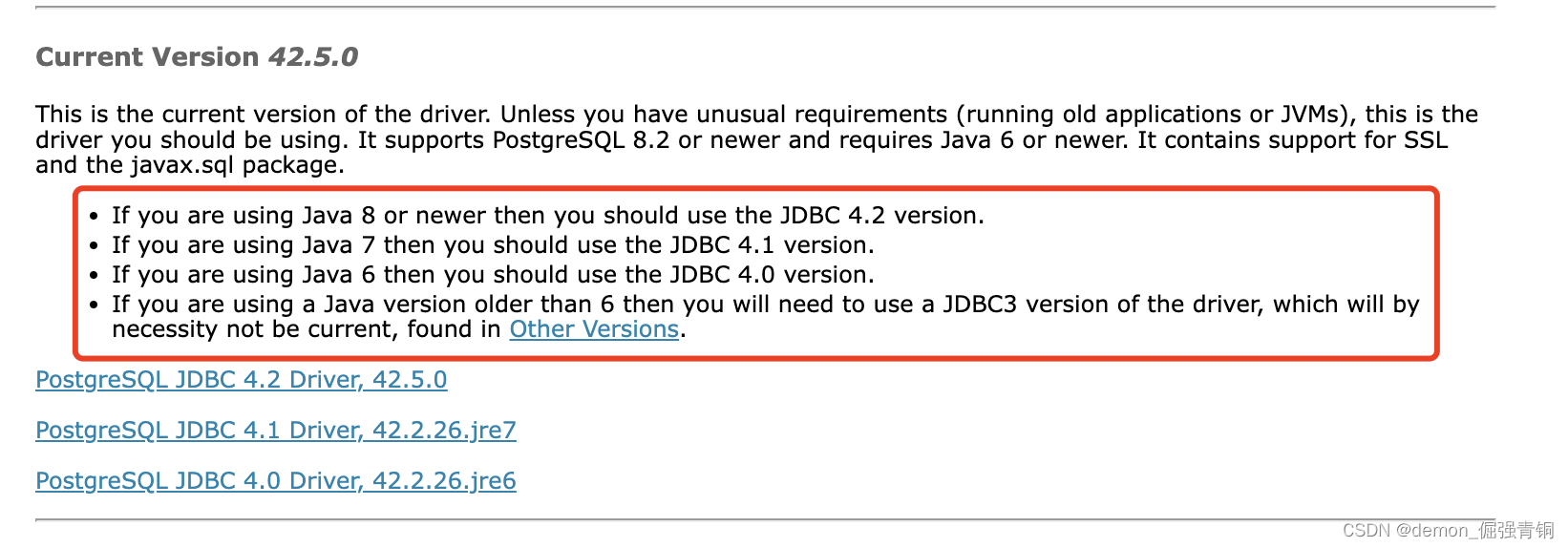
Task: Download PostgreSQL JDBC 4.1 Driver, 42.2.26.jre7
Action: (x=275, y=431)
